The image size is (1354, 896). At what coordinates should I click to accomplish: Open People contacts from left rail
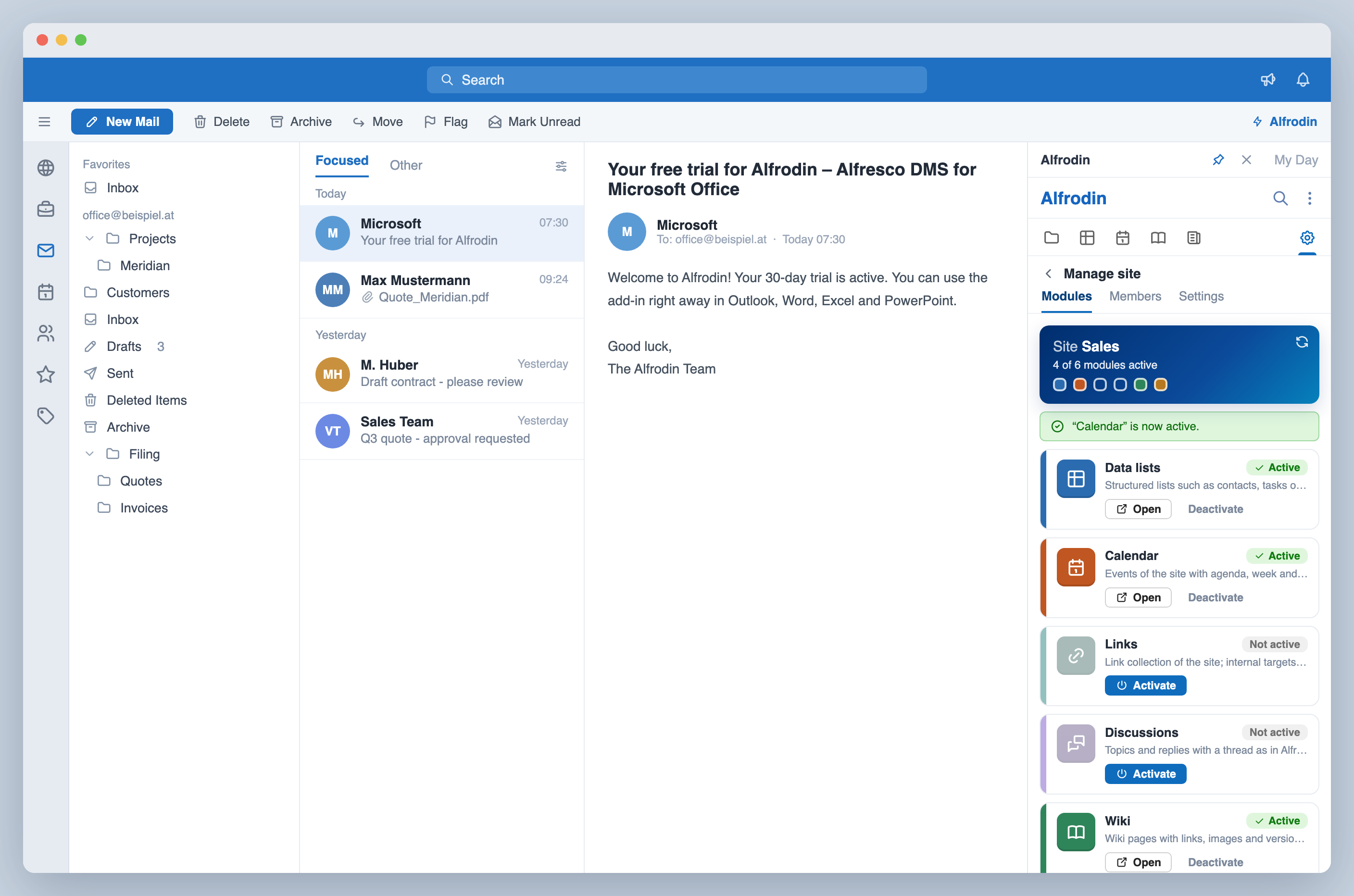[x=46, y=333]
